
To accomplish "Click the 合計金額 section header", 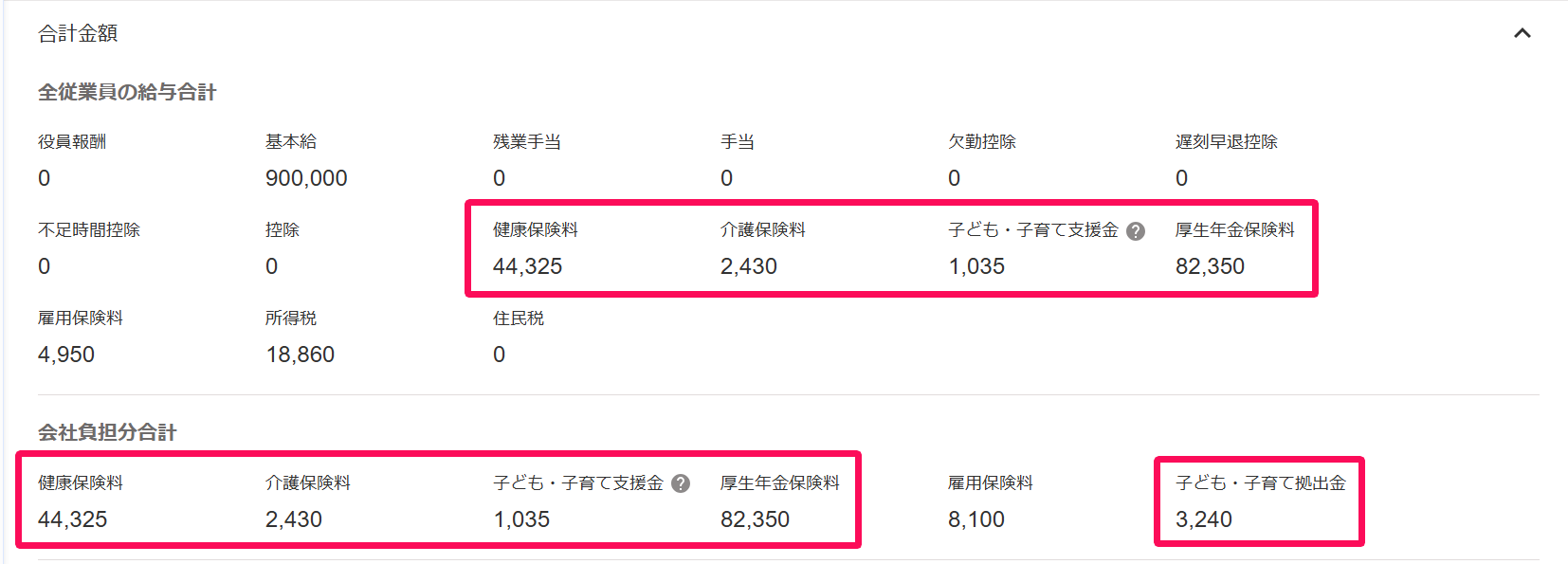I will pos(78,33).
